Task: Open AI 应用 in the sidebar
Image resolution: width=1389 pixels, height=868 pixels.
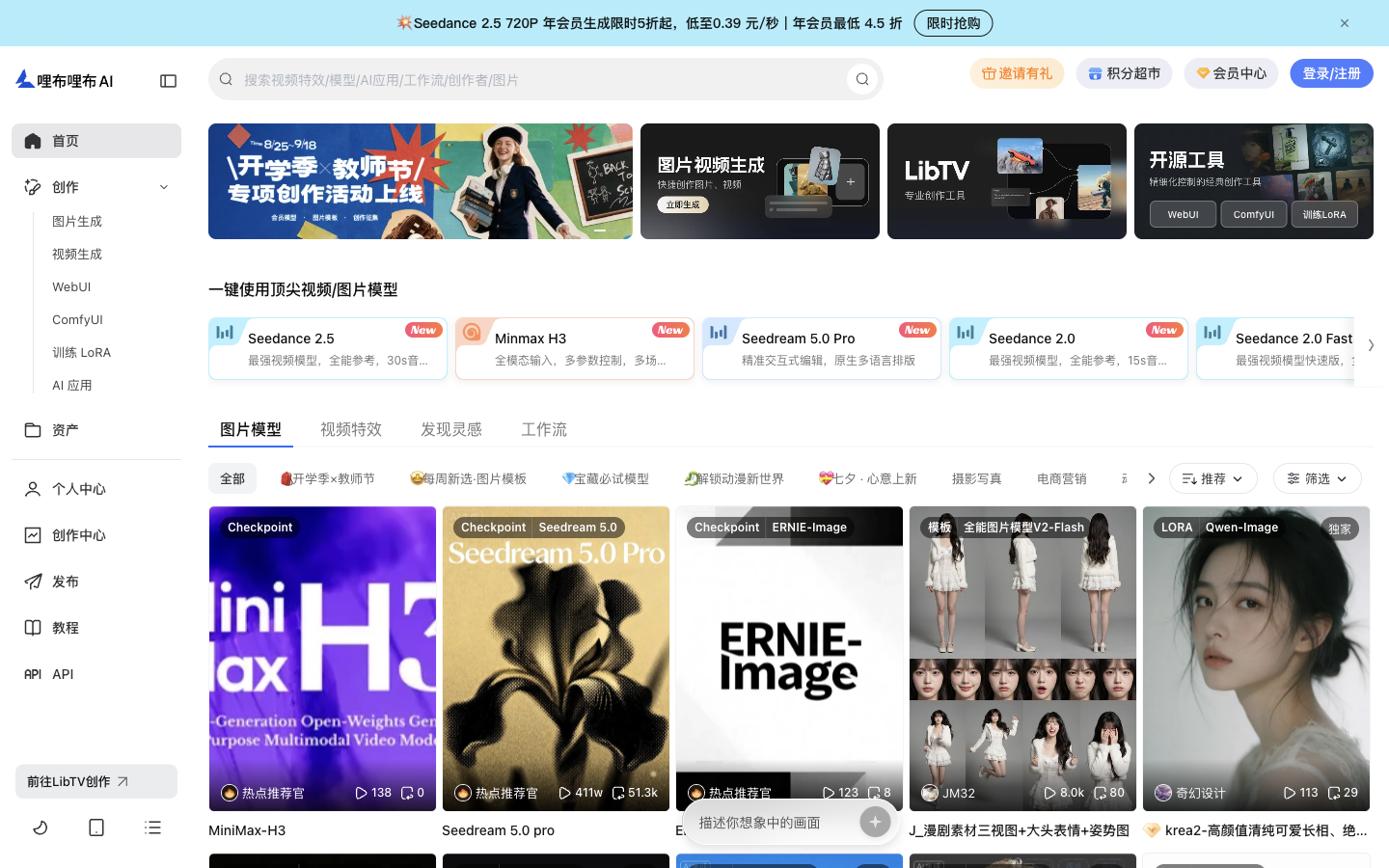Action: pos(72,386)
